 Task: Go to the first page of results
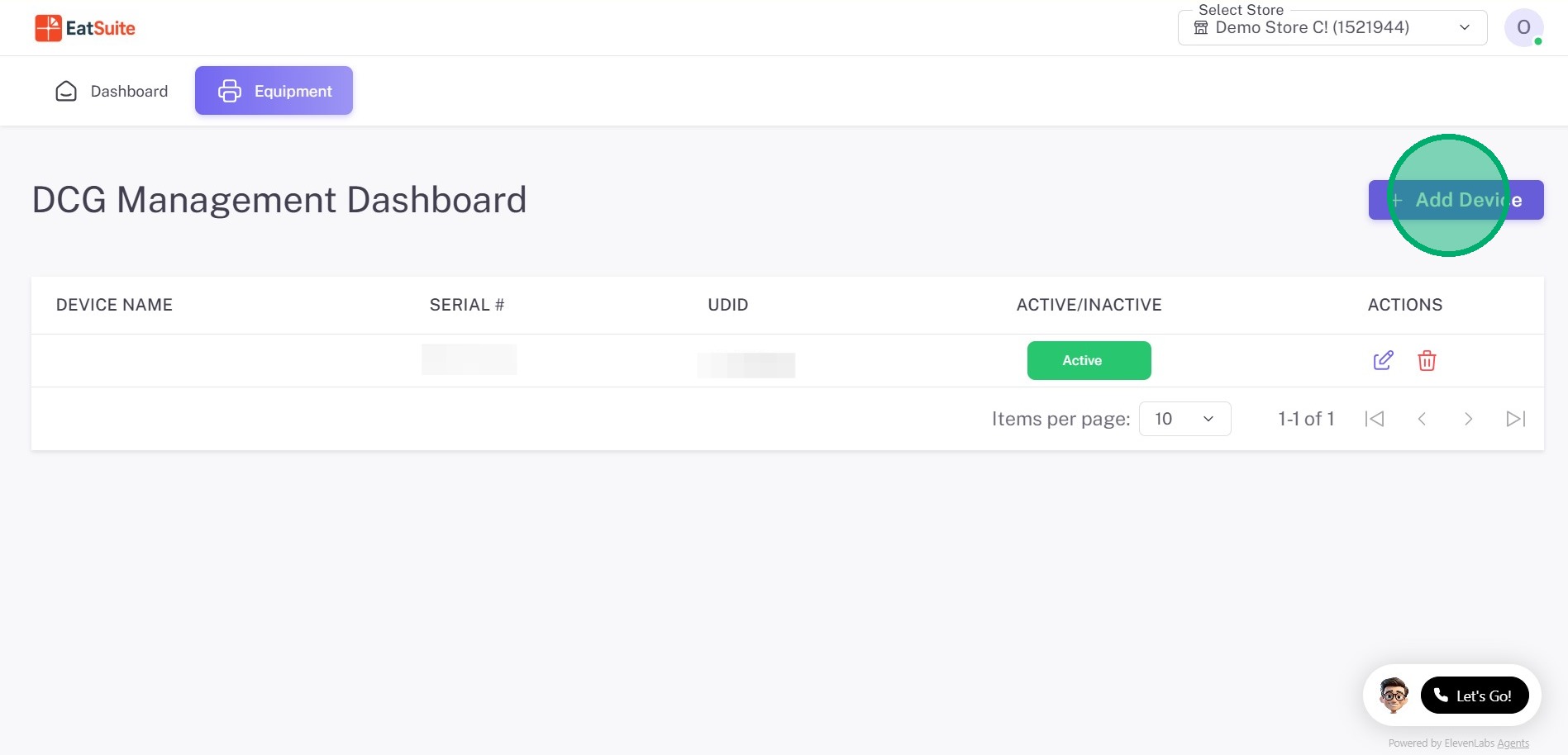[1375, 419]
